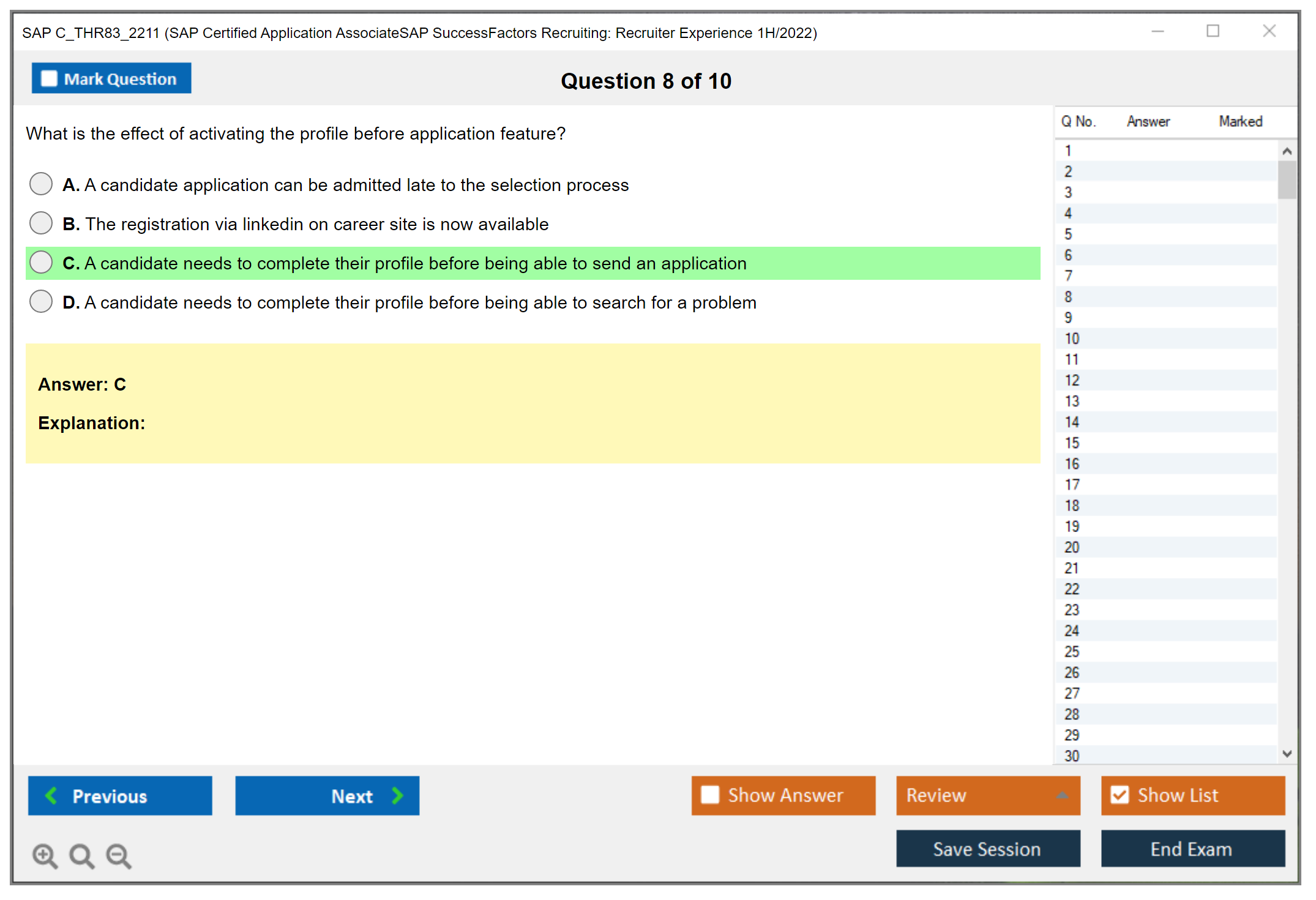Screen dimensions: 1316x900
Task: Click the Marked column header
Action: tap(1240, 121)
